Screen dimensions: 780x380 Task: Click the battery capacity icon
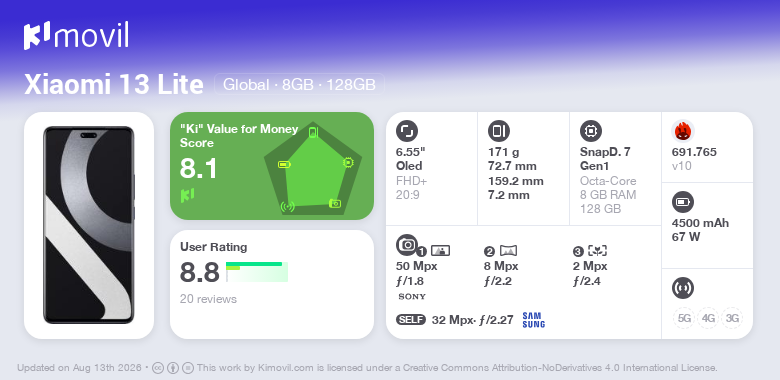pos(682,202)
